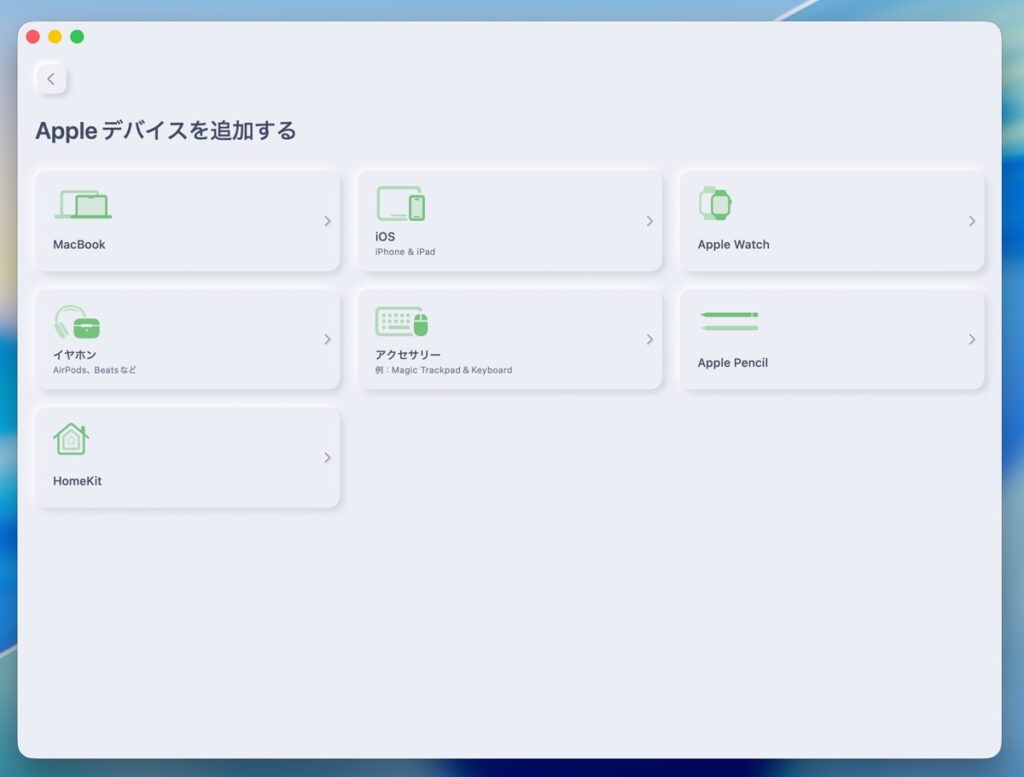Screen dimensions: 1024x777
Task: Click the Apple Watch icon
Action: point(715,204)
